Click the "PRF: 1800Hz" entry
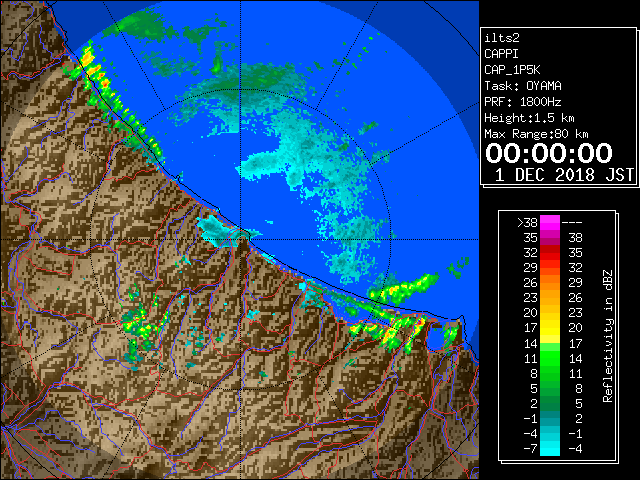Image resolution: width=640 pixels, height=480 pixels. pos(523,102)
